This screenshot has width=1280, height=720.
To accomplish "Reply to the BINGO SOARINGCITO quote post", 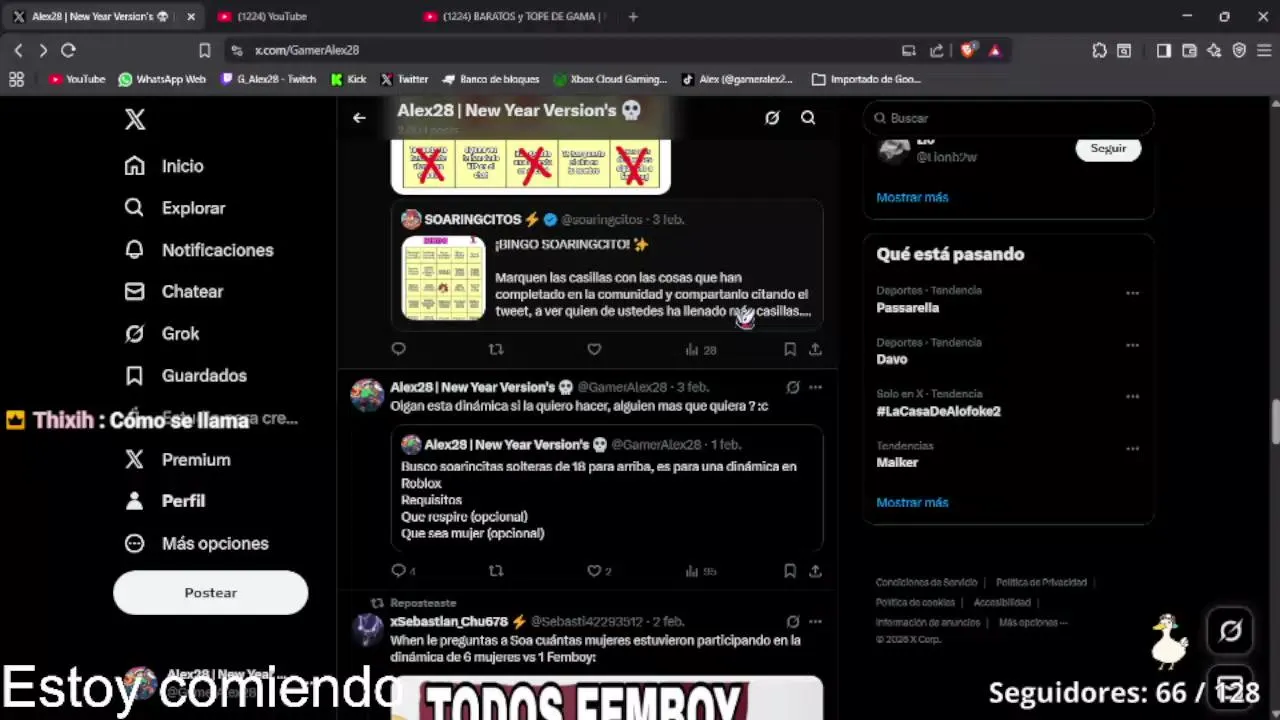I will coord(398,349).
